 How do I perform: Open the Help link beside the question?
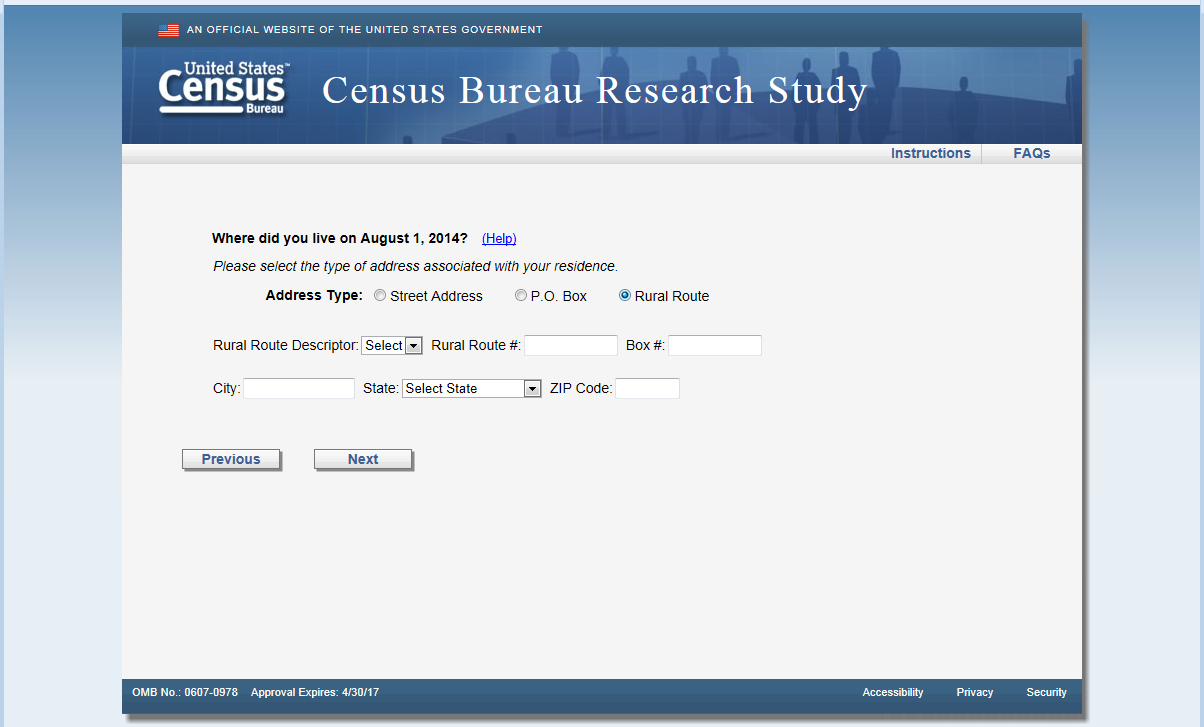pos(499,238)
